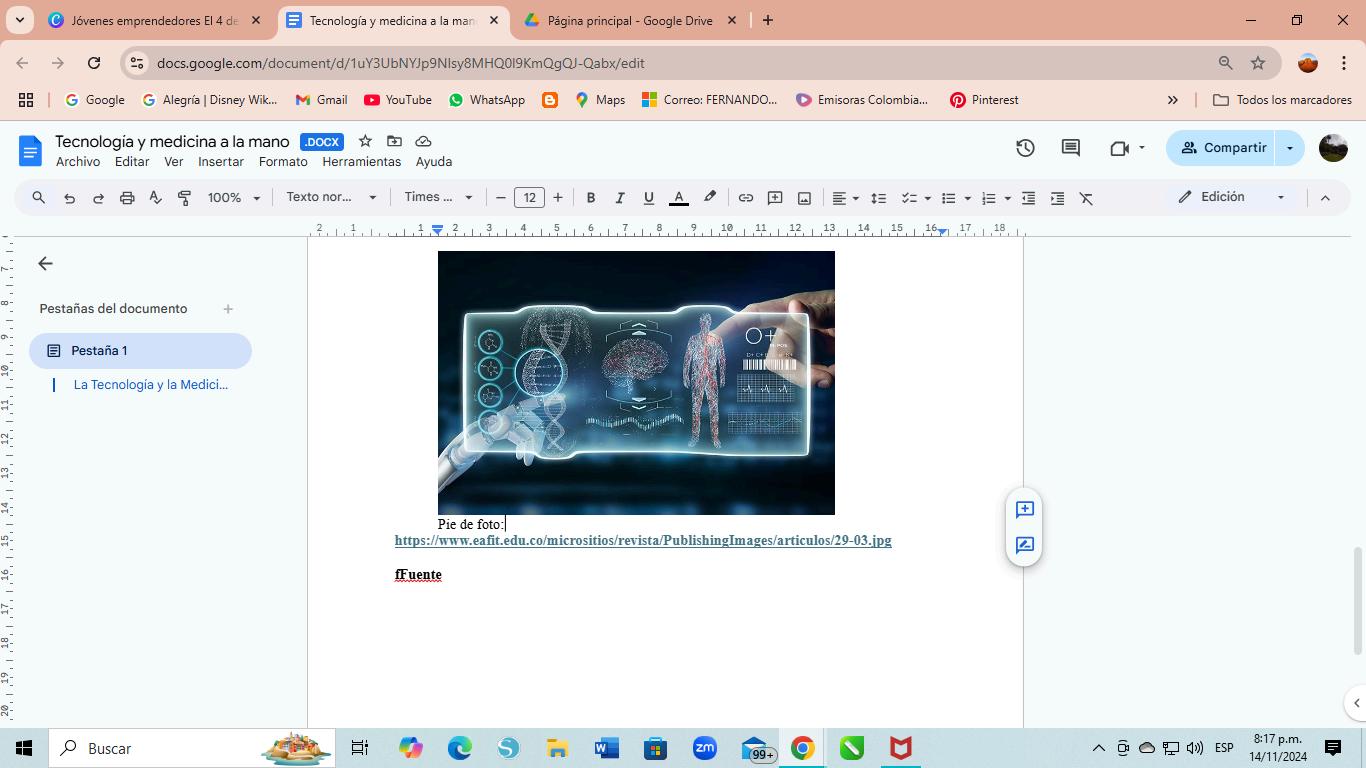Open version history clock icon
Viewport: 1366px width, 768px height.
1025,148
